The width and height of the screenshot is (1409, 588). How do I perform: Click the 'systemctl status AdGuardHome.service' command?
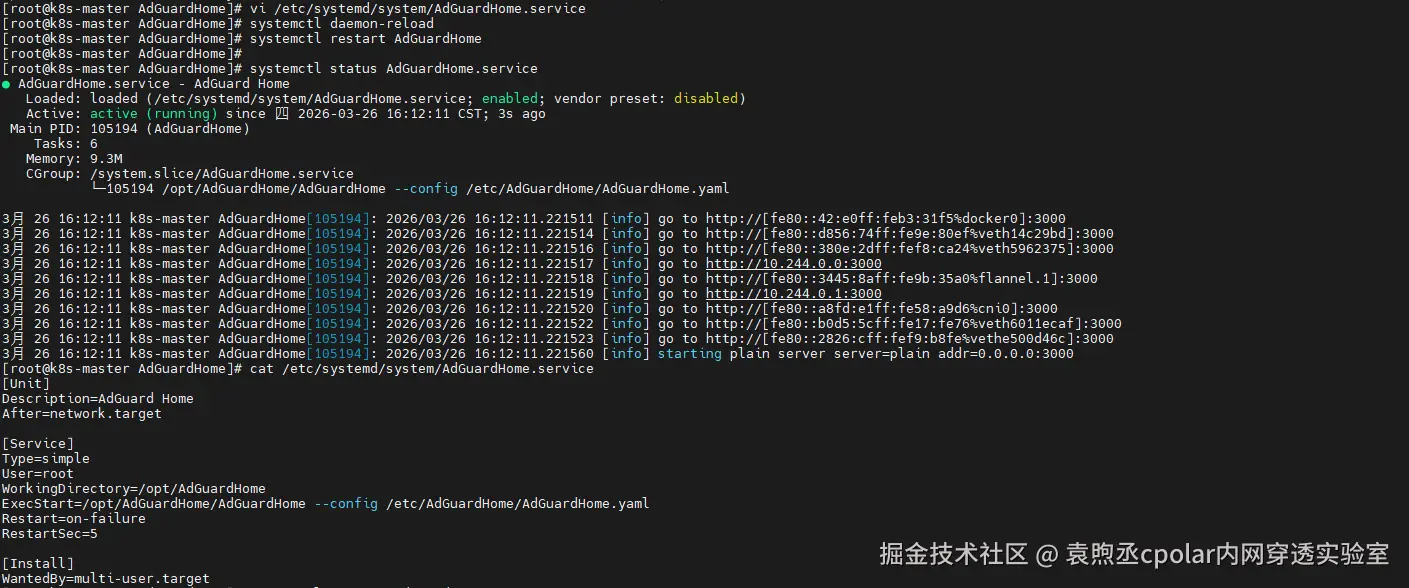coord(394,69)
